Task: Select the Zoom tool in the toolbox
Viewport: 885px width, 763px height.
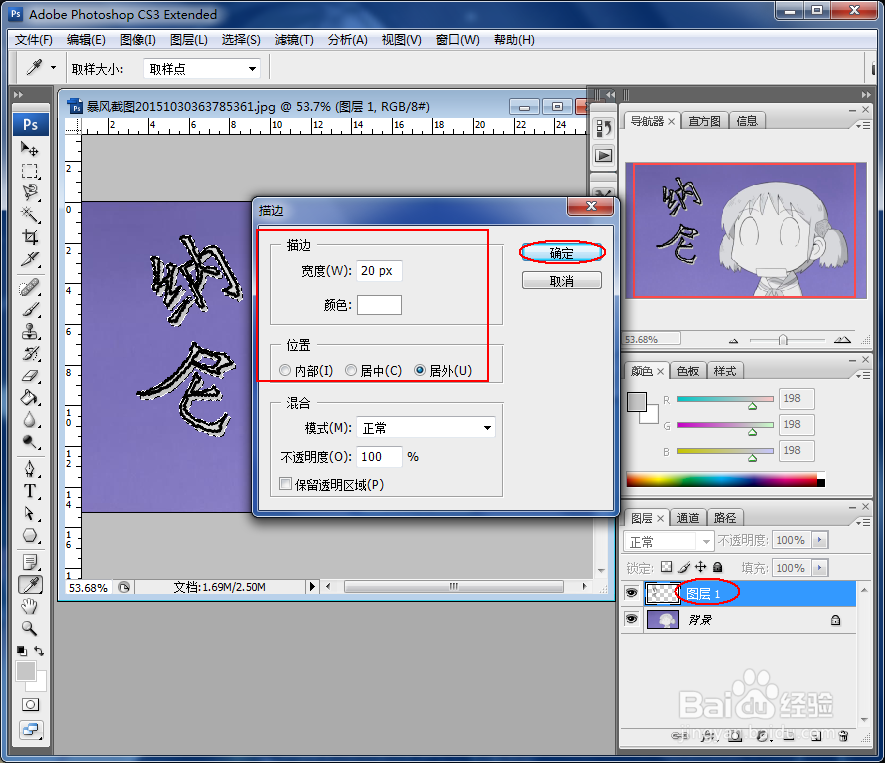Action: 30,628
